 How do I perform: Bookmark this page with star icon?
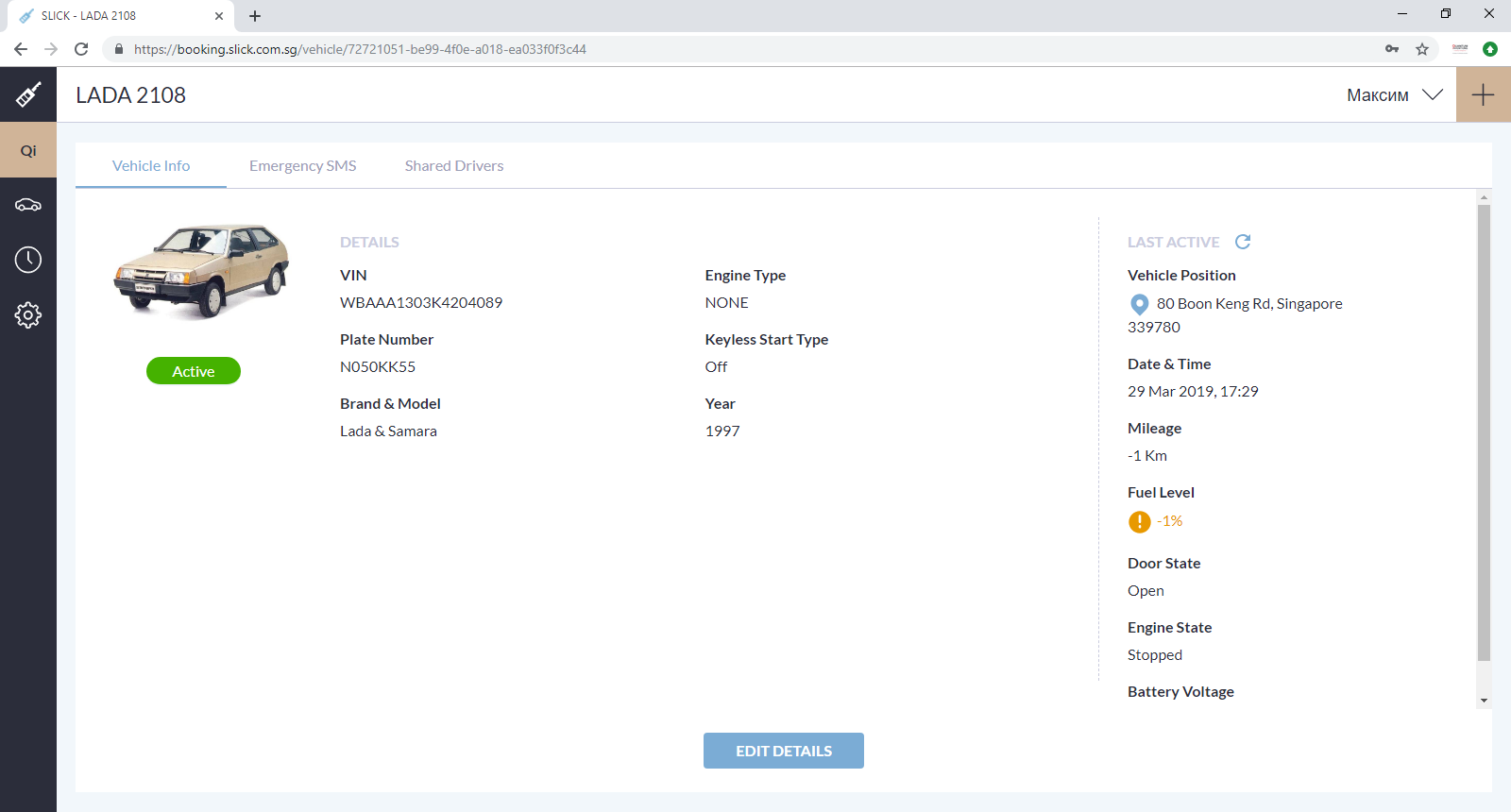click(x=1422, y=49)
